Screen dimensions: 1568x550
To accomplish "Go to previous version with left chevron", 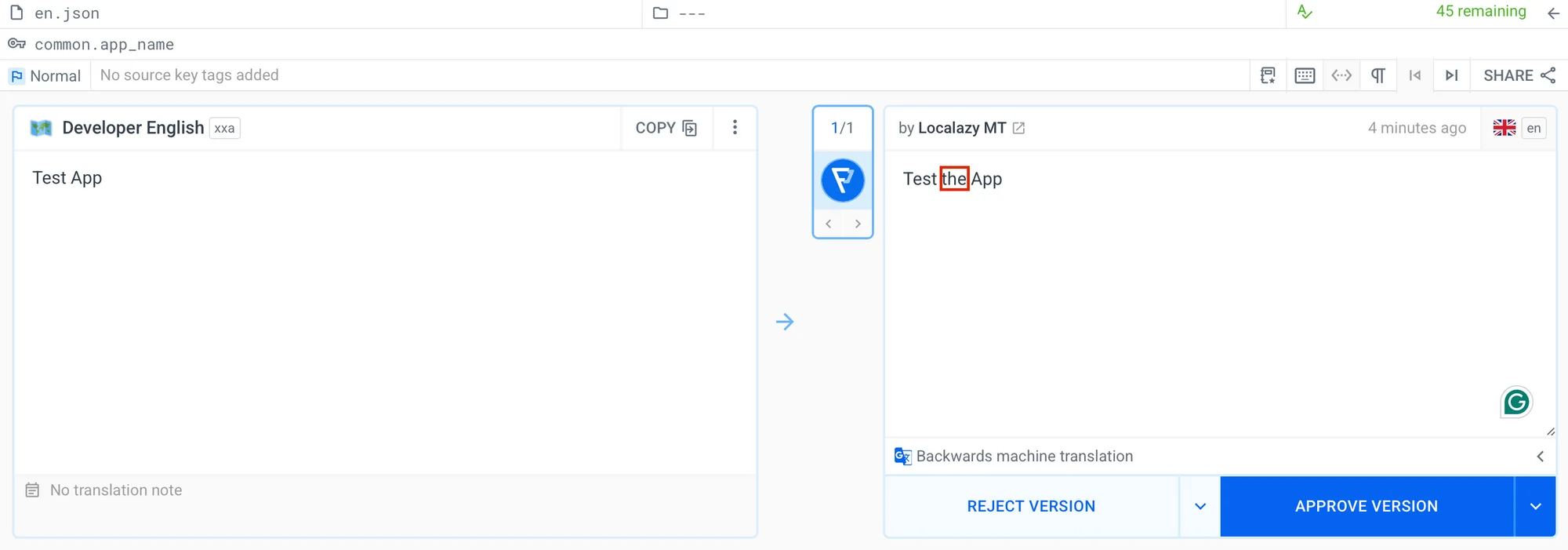I will (829, 224).
